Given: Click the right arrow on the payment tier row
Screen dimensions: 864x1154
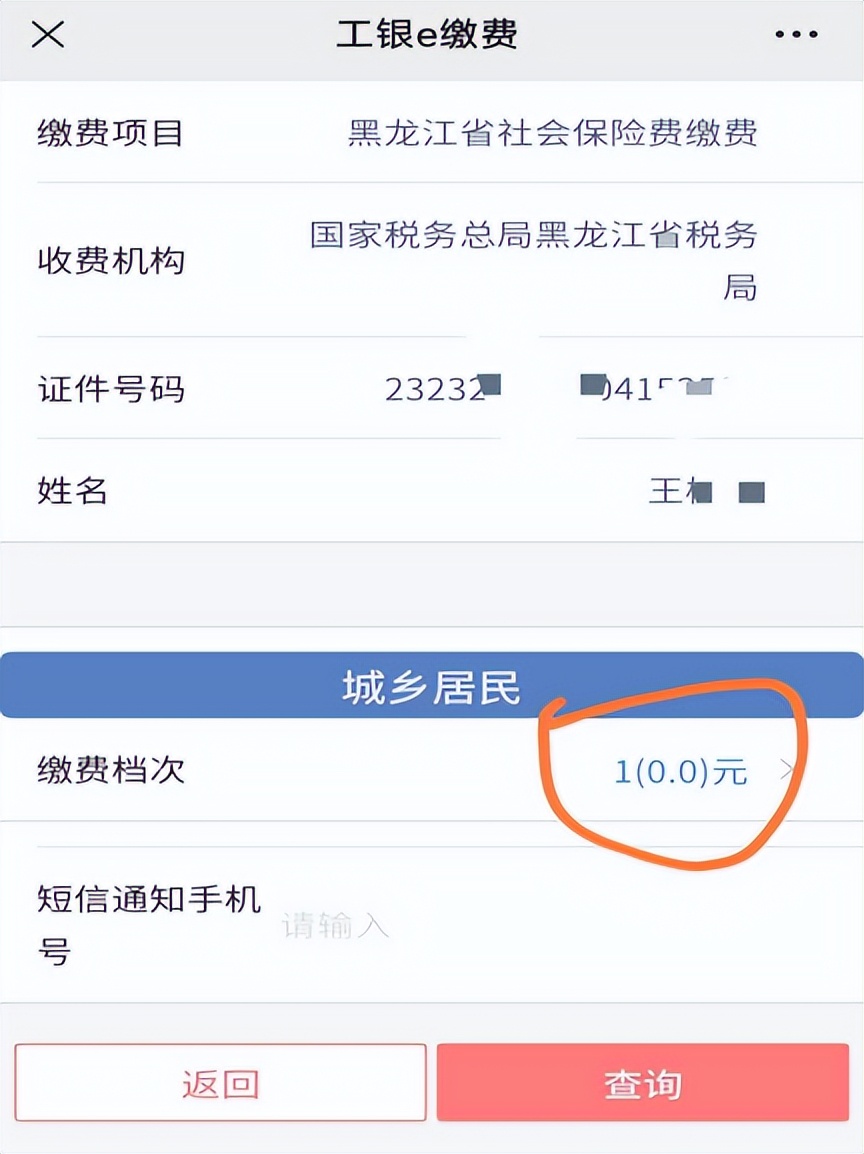Looking at the screenshot, I should pos(789,771).
